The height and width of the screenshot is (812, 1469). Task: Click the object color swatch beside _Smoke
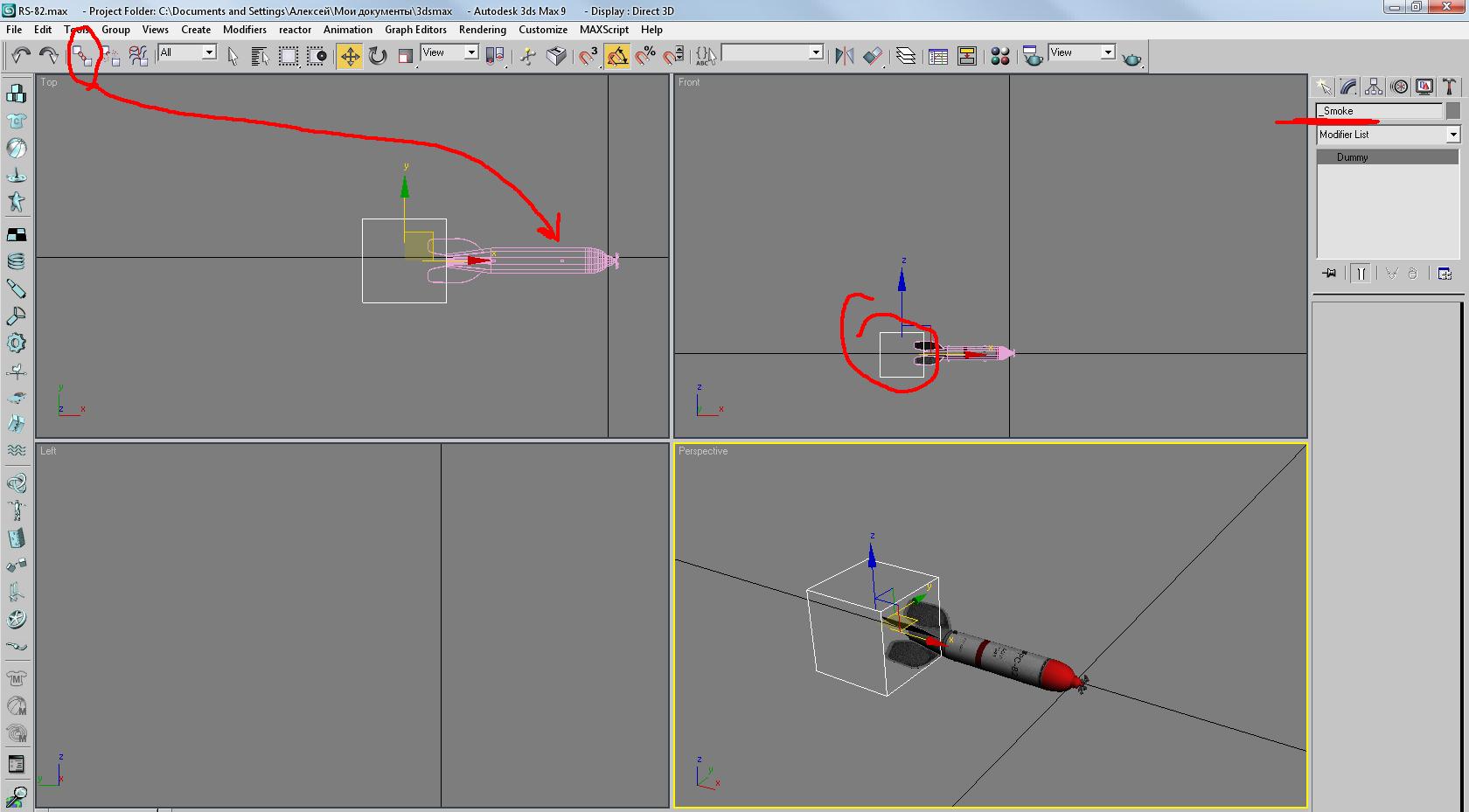coord(1453,111)
